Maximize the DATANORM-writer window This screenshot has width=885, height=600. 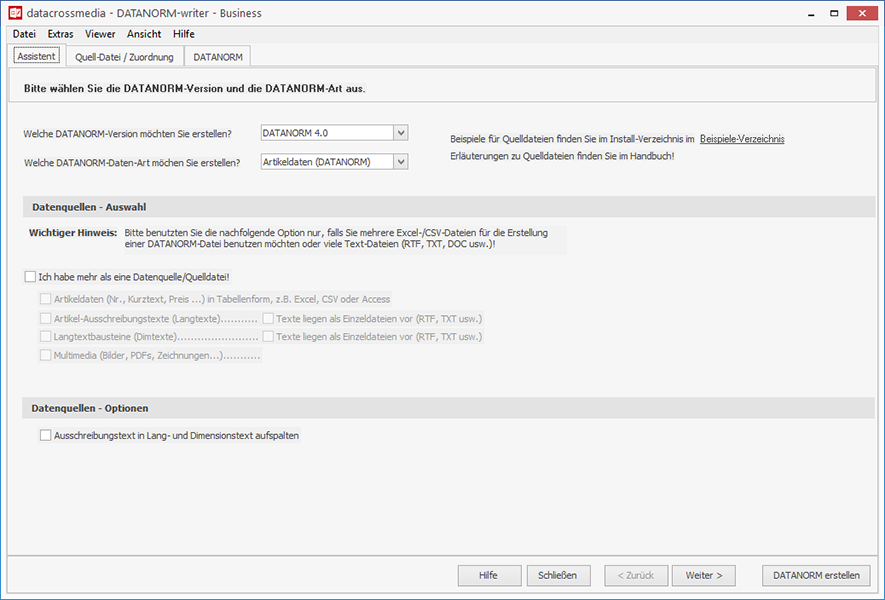[x=834, y=14]
